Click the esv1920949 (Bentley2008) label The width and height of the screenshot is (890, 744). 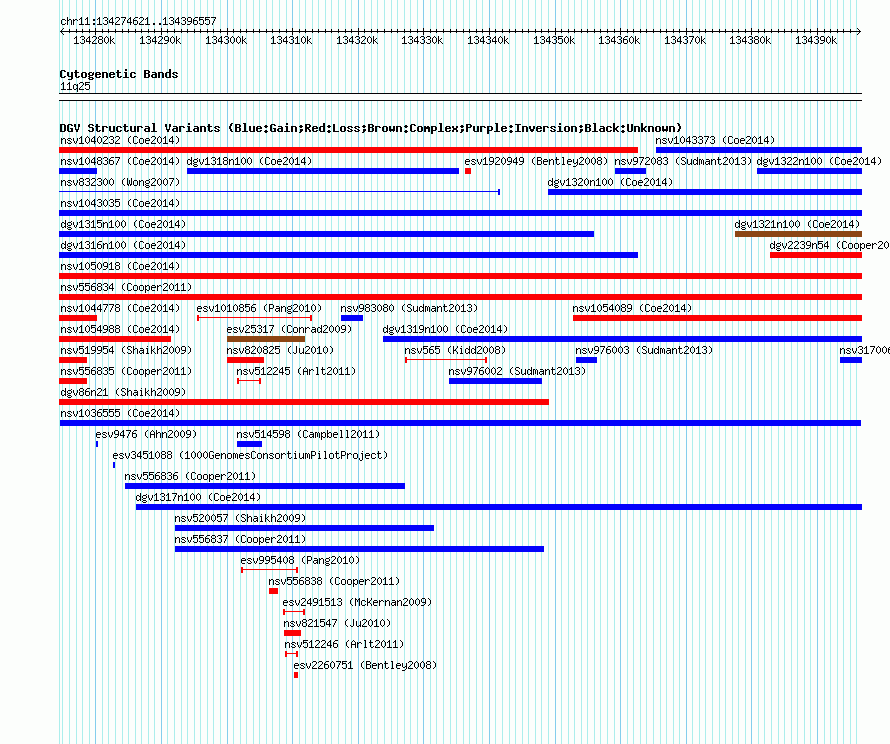pyautogui.click(x=536, y=161)
